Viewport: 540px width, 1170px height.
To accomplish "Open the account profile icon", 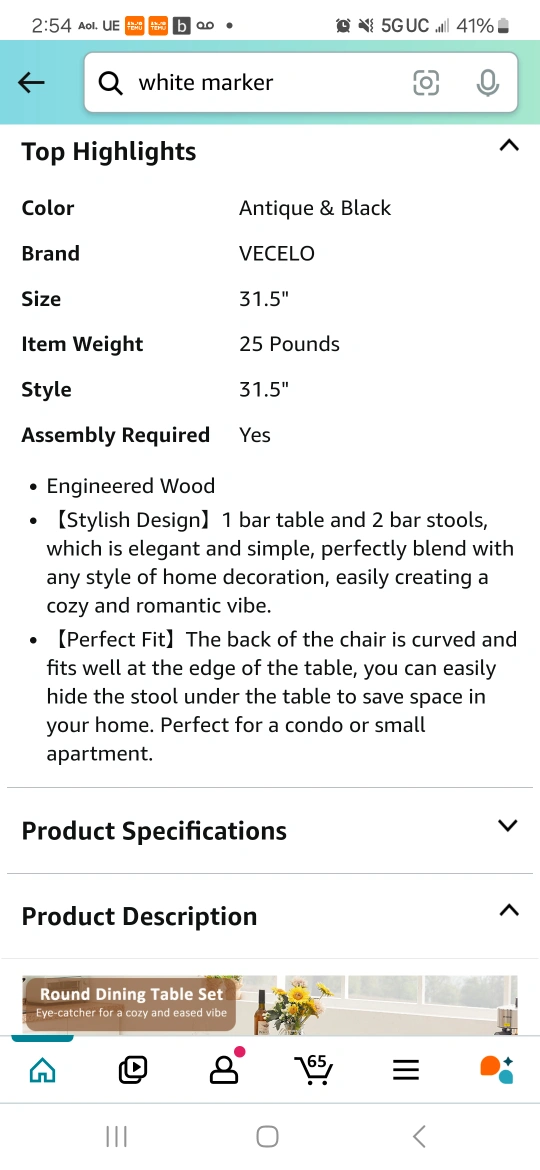I will (x=224, y=1069).
